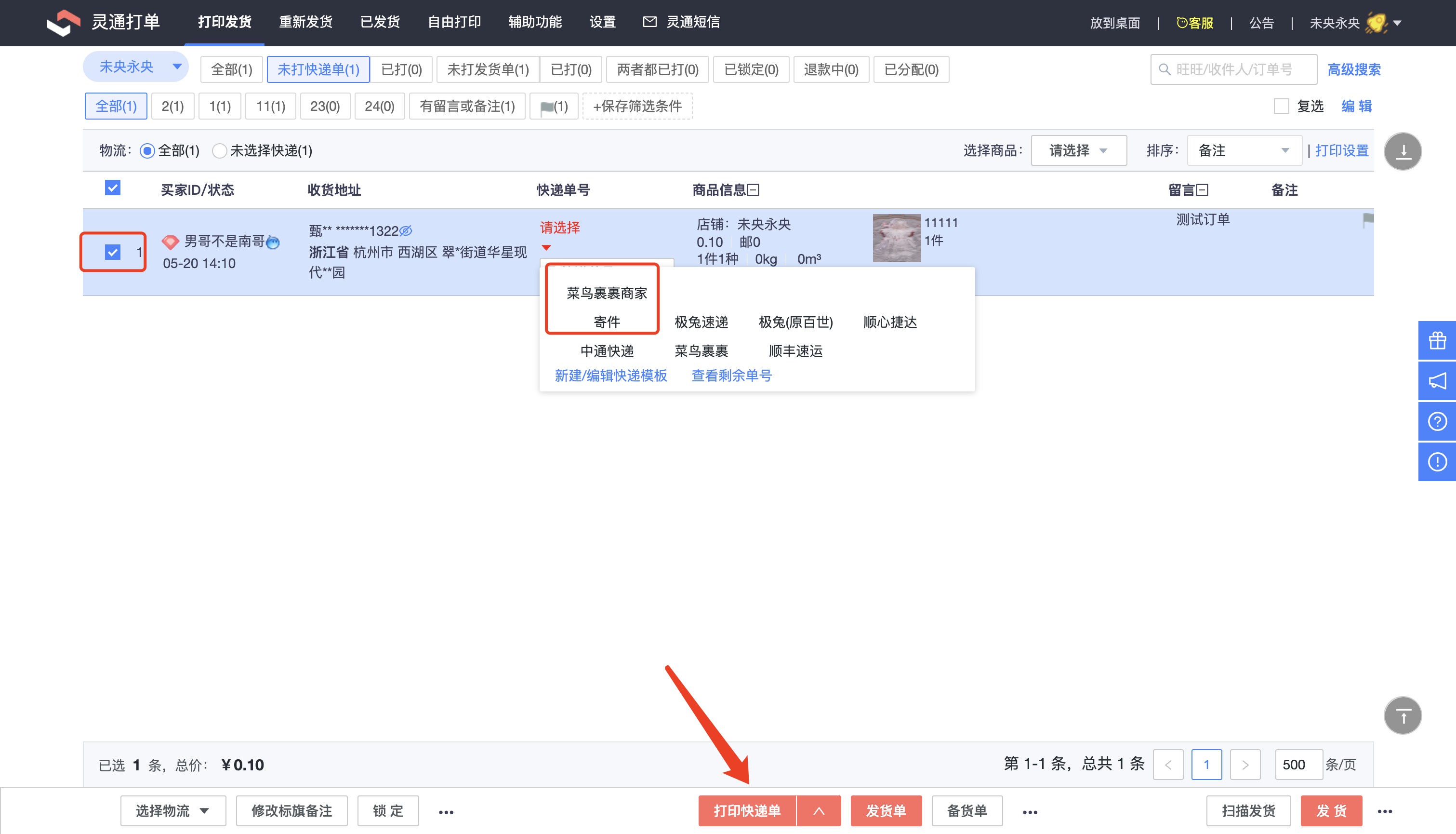Select the 有留言或备注(1) filter tab
1456x834 pixels.
point(467,106)
